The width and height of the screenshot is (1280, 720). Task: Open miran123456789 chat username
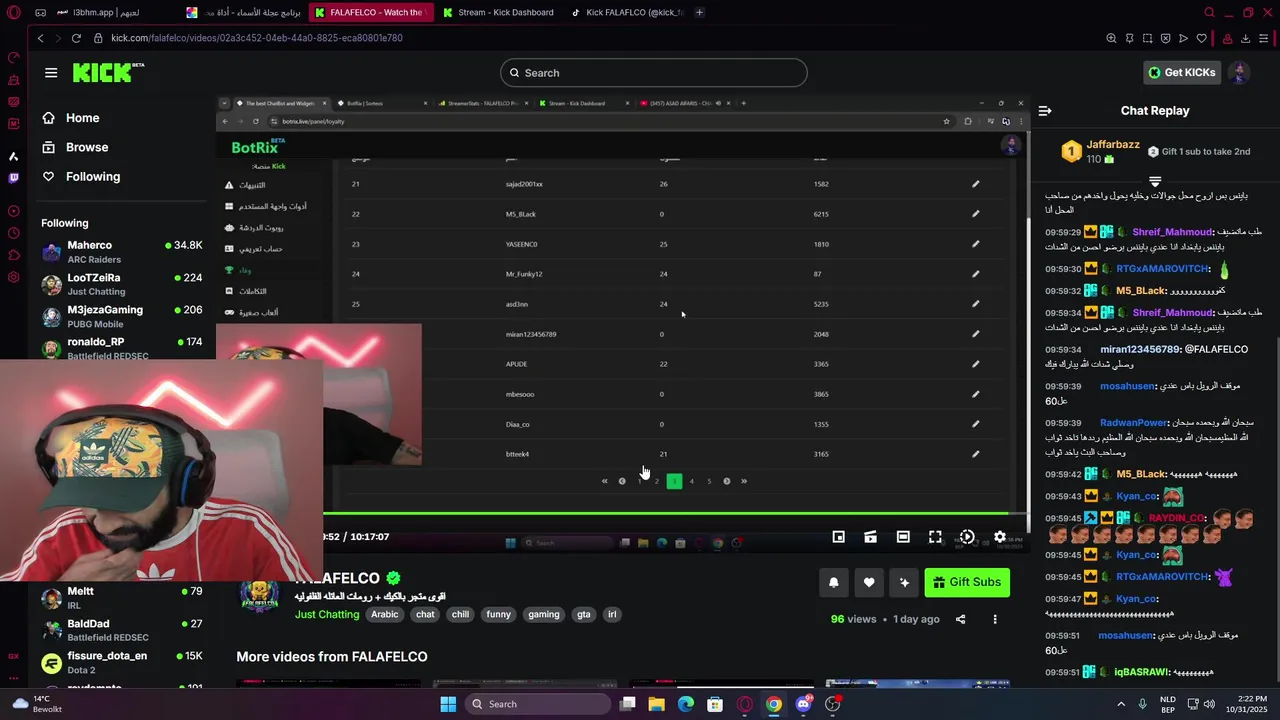[x=1140, y=350]
